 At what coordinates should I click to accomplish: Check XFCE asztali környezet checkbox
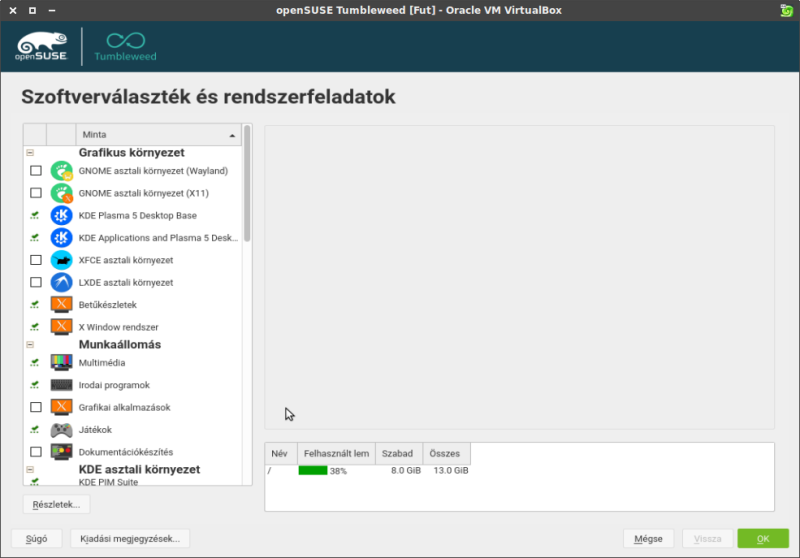pos(36,260)
